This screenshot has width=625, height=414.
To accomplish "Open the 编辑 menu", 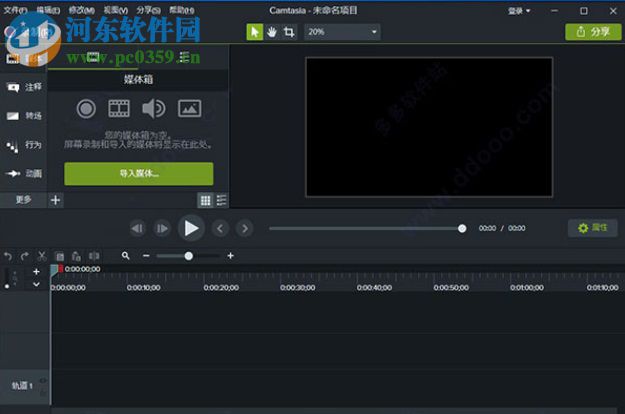I will pos(48,10).
